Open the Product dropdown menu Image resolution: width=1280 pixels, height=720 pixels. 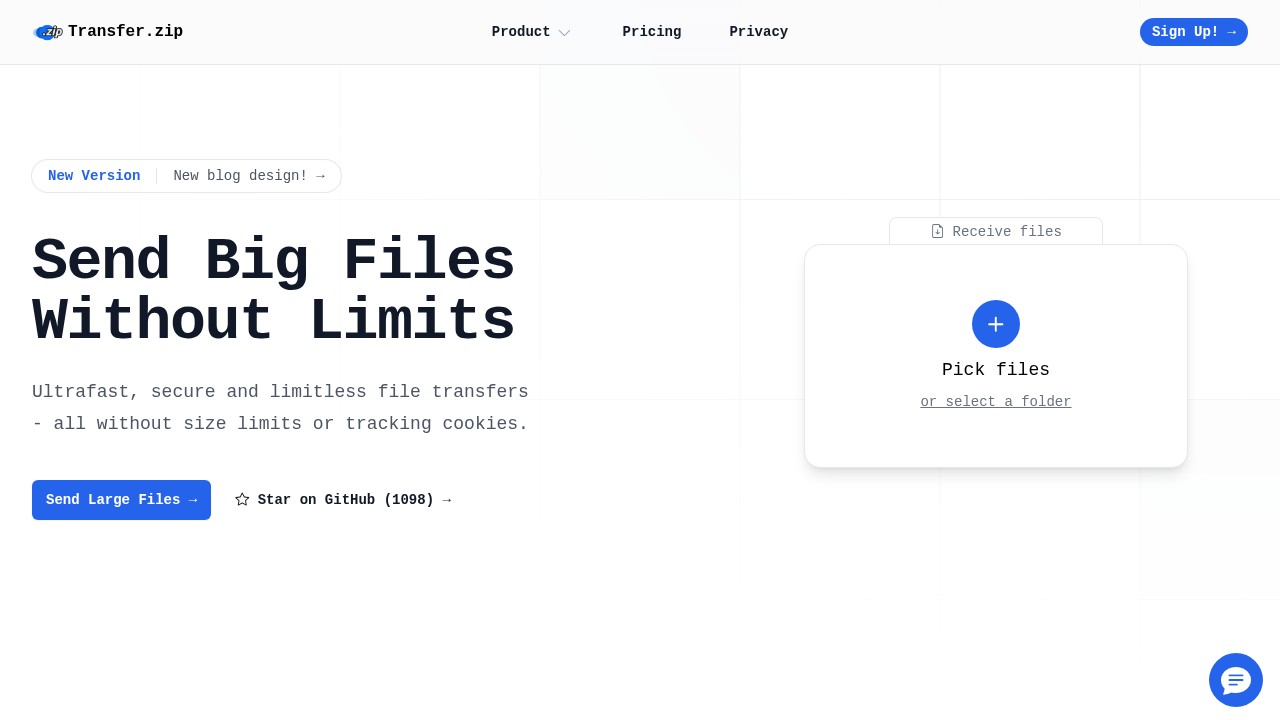(531, 32)
